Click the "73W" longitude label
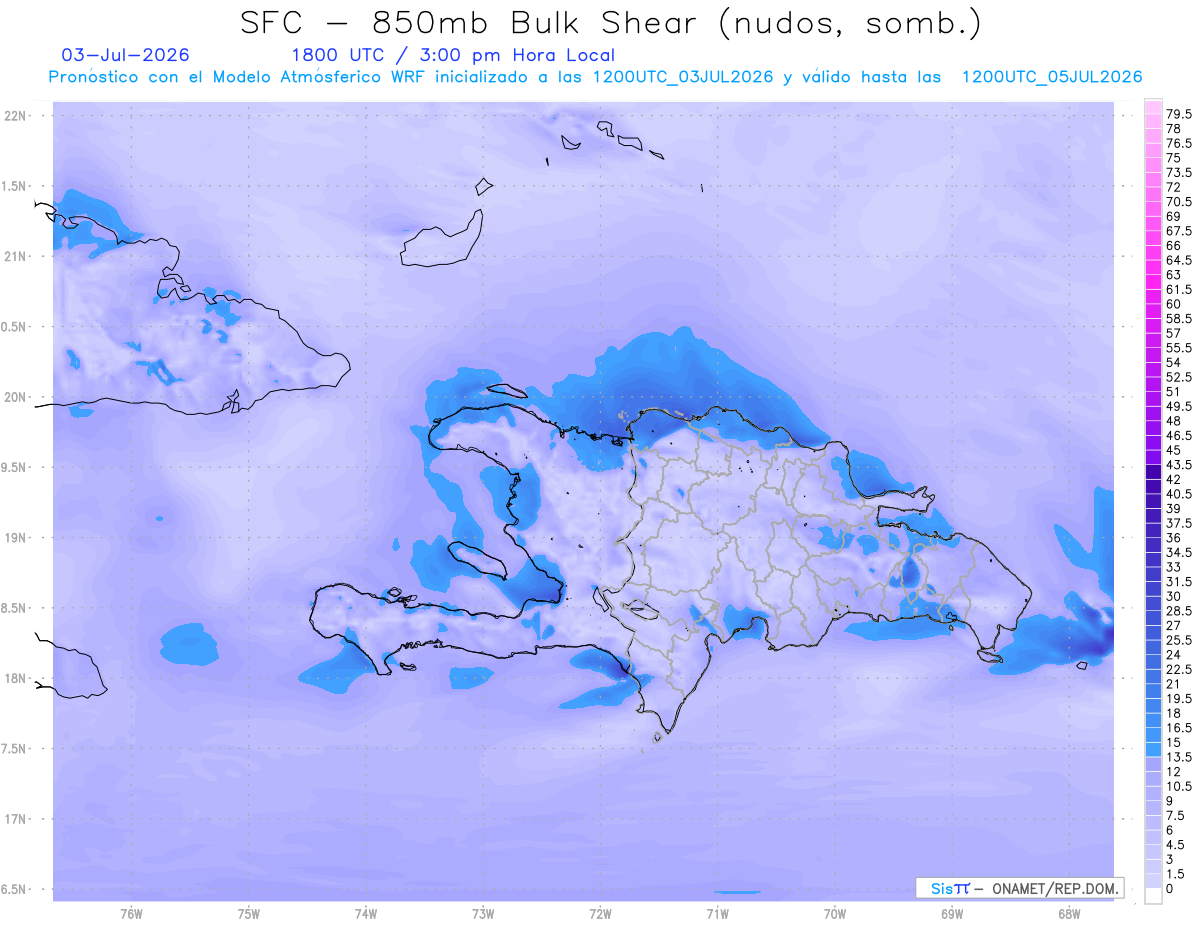The image size is (1200, 927). (483, 913)
